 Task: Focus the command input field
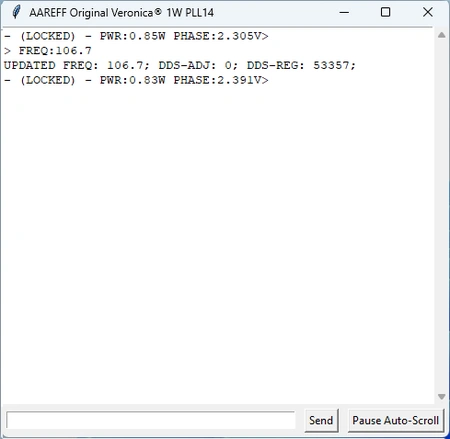pos(151,420)
